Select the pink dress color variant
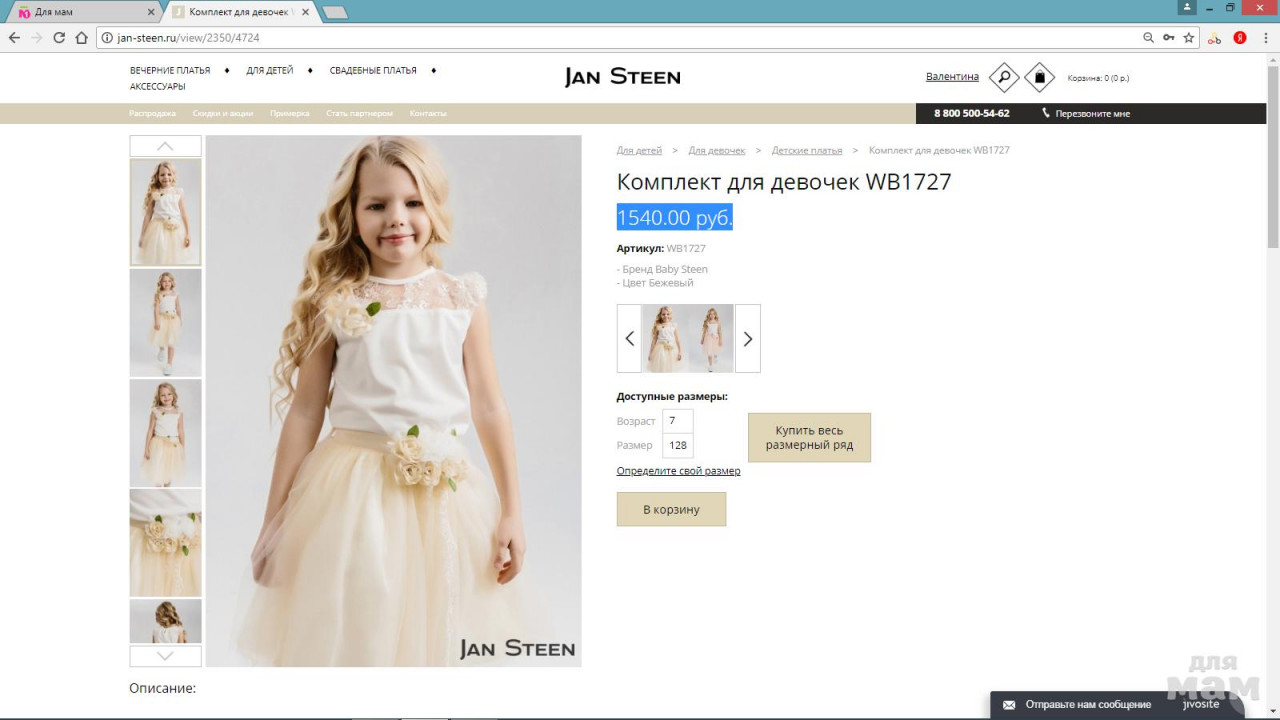 711,338
